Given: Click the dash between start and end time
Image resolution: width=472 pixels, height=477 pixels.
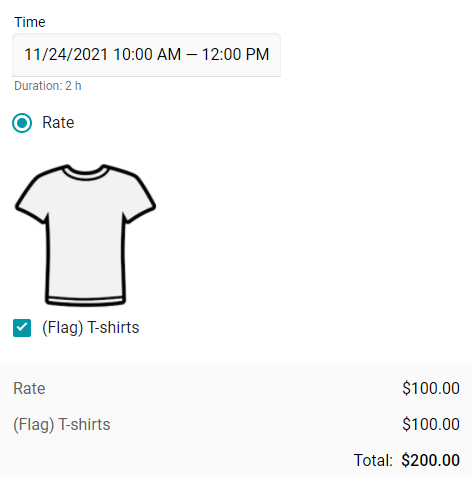Looking at the screenshot, I should coord(191,55).
